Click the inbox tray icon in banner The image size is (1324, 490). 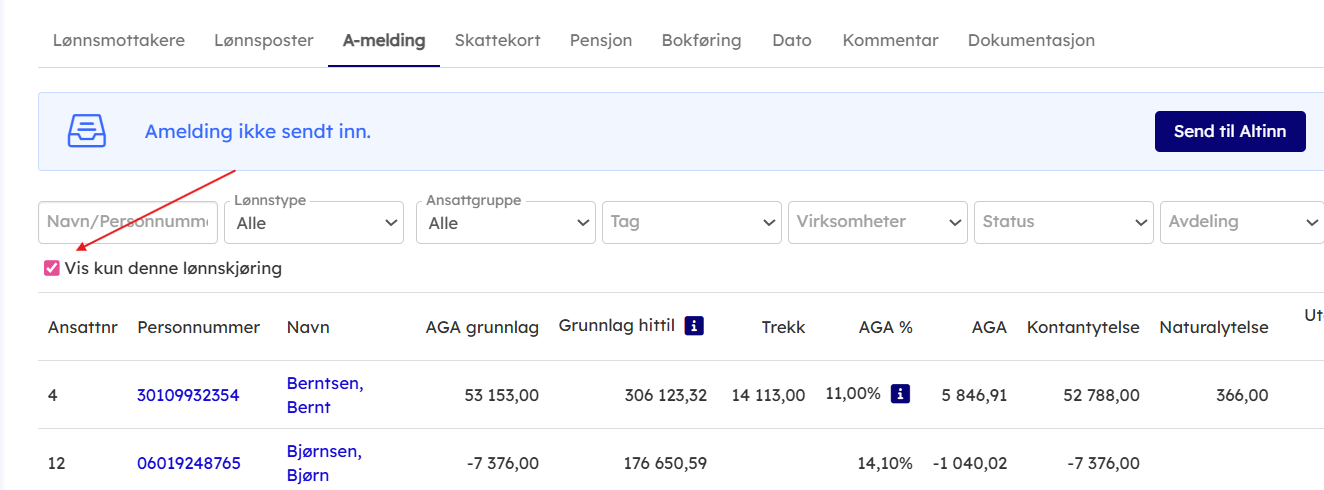click(x=87, y=131)
